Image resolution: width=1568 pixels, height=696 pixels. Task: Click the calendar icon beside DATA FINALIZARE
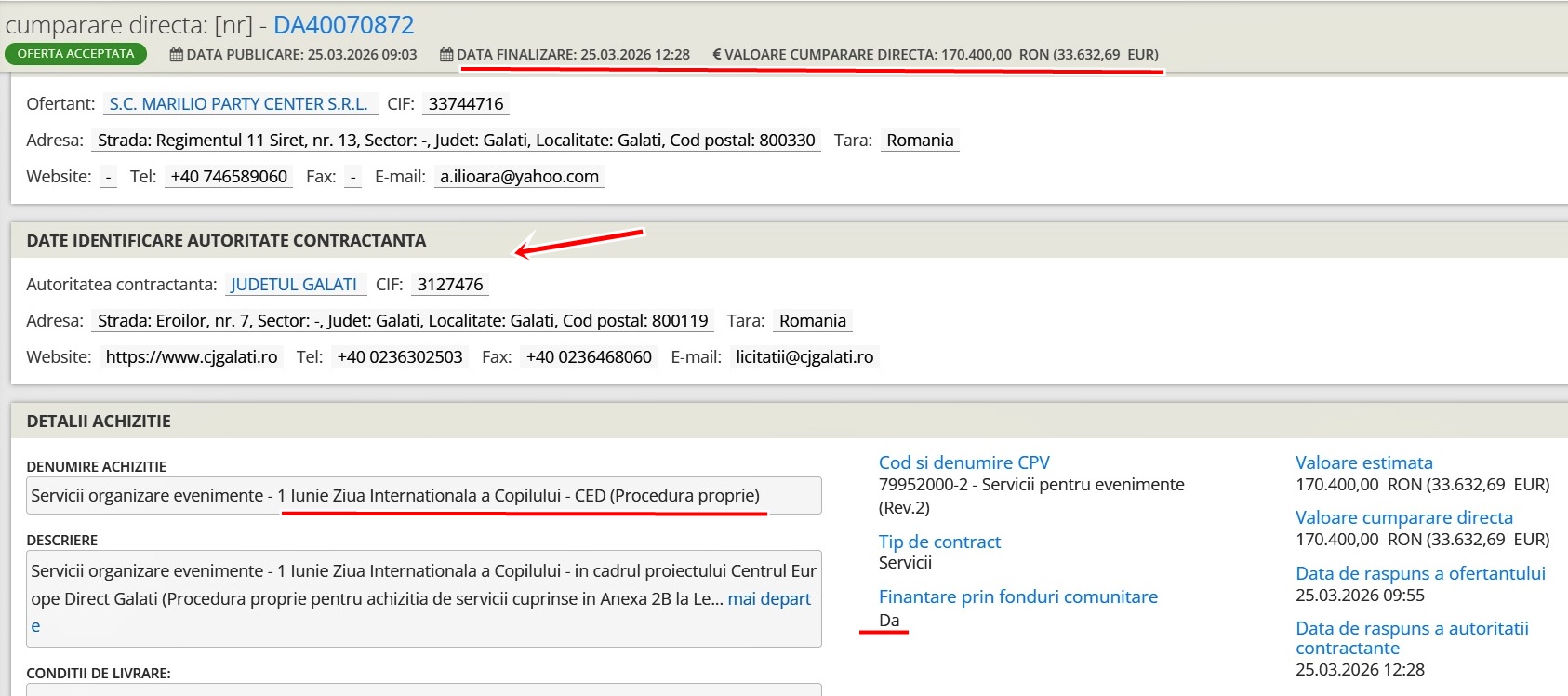pyautogui.click(x=446, y=54)
